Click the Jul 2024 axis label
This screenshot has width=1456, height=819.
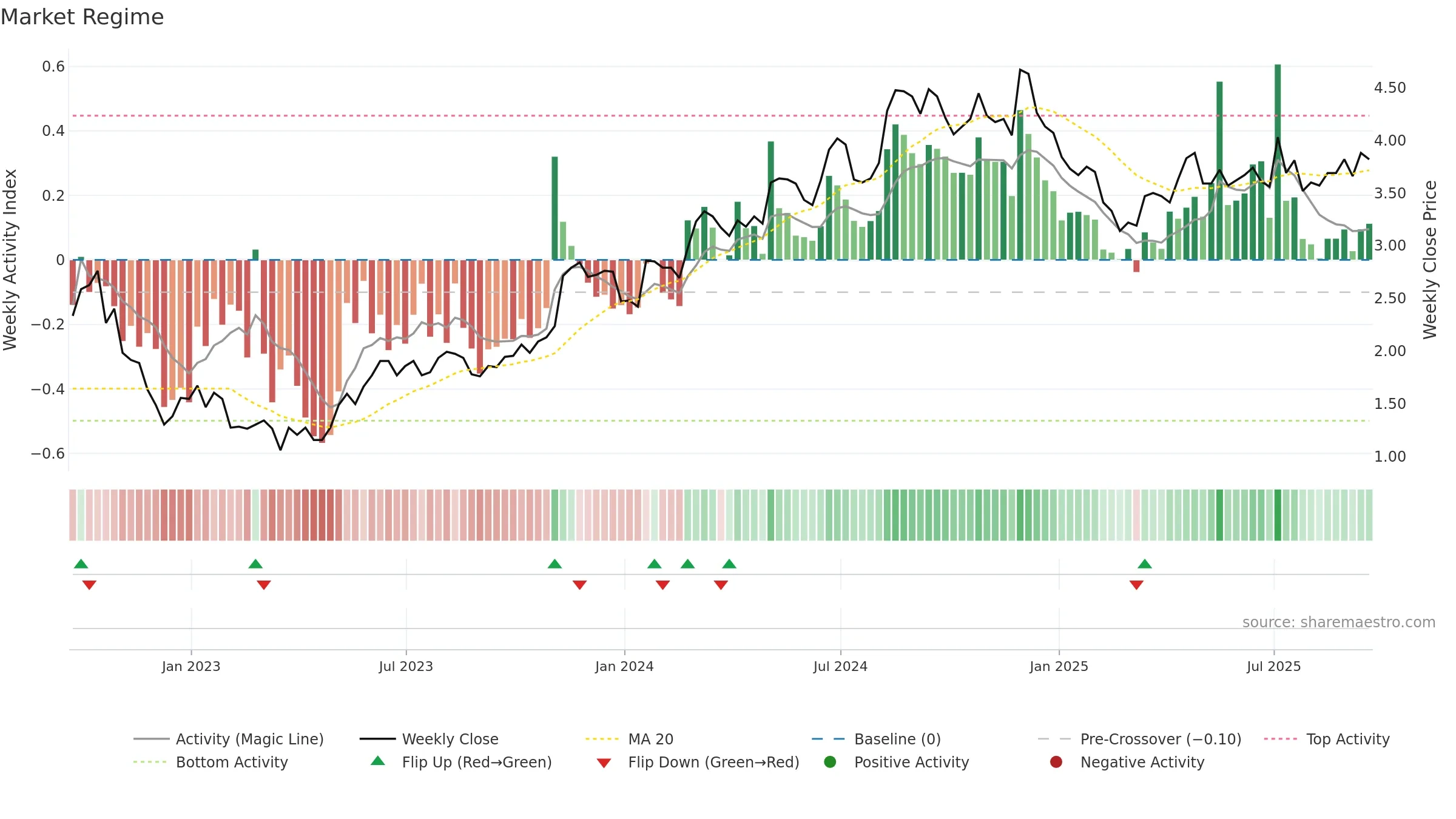tap(840, 666)
